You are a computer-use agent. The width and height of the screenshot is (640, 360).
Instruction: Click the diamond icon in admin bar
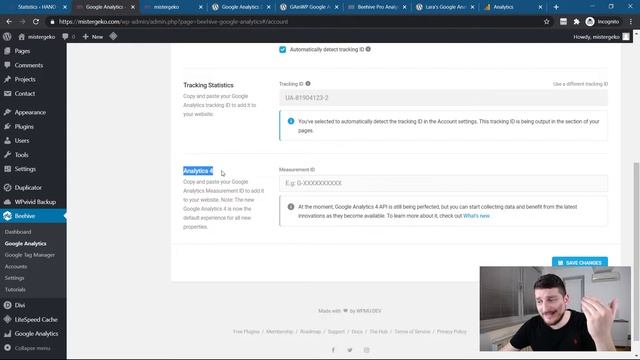(113, 36)
